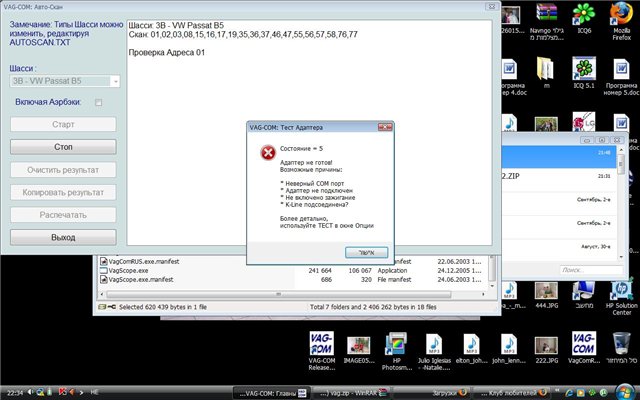Click the disabled Старт button
Screen dimensions: 640x400
(63, 124)
